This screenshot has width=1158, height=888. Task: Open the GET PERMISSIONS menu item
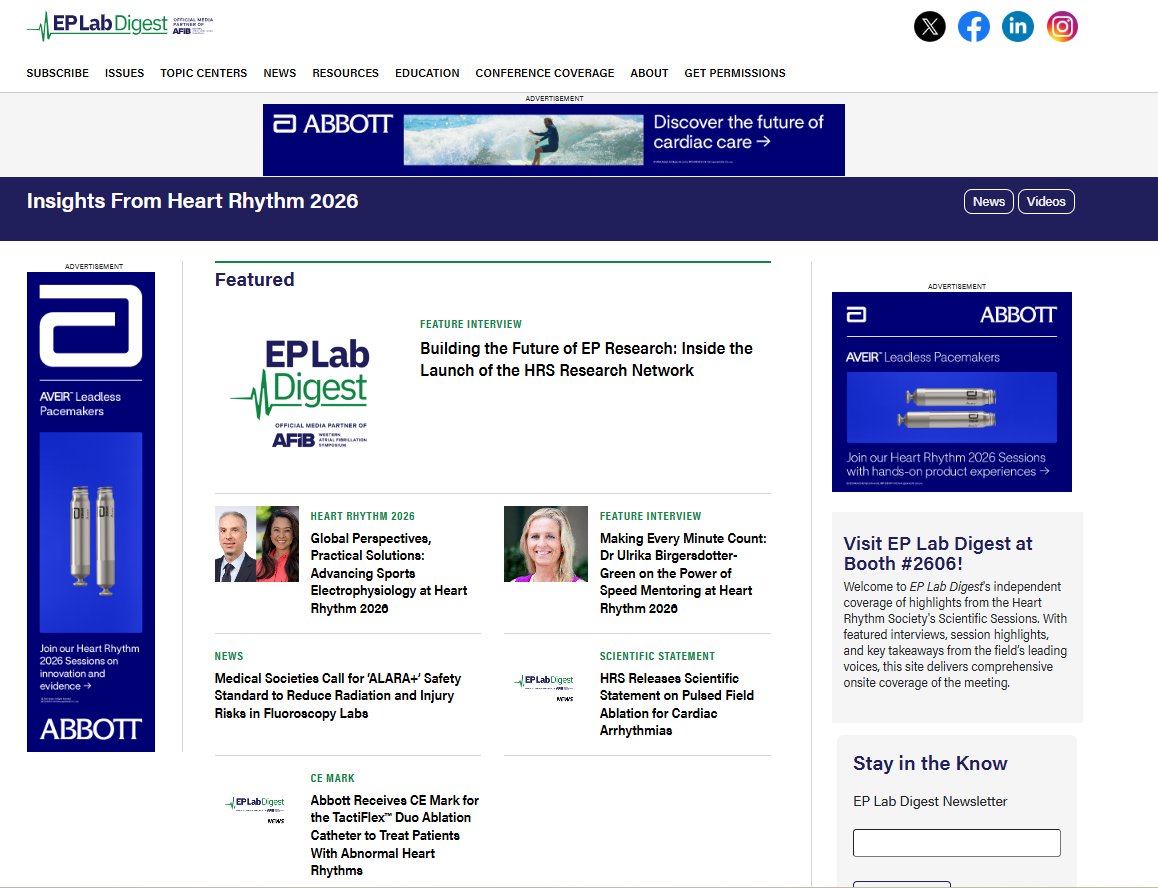pyautogui.click(x=735, y=73)
